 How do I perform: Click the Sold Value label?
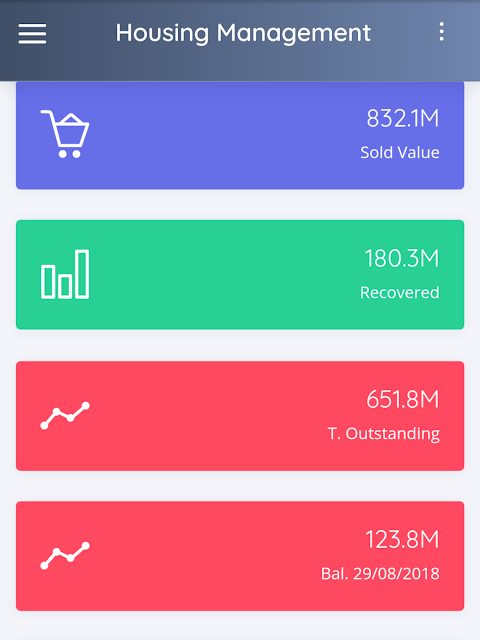[x=400, y=152]
